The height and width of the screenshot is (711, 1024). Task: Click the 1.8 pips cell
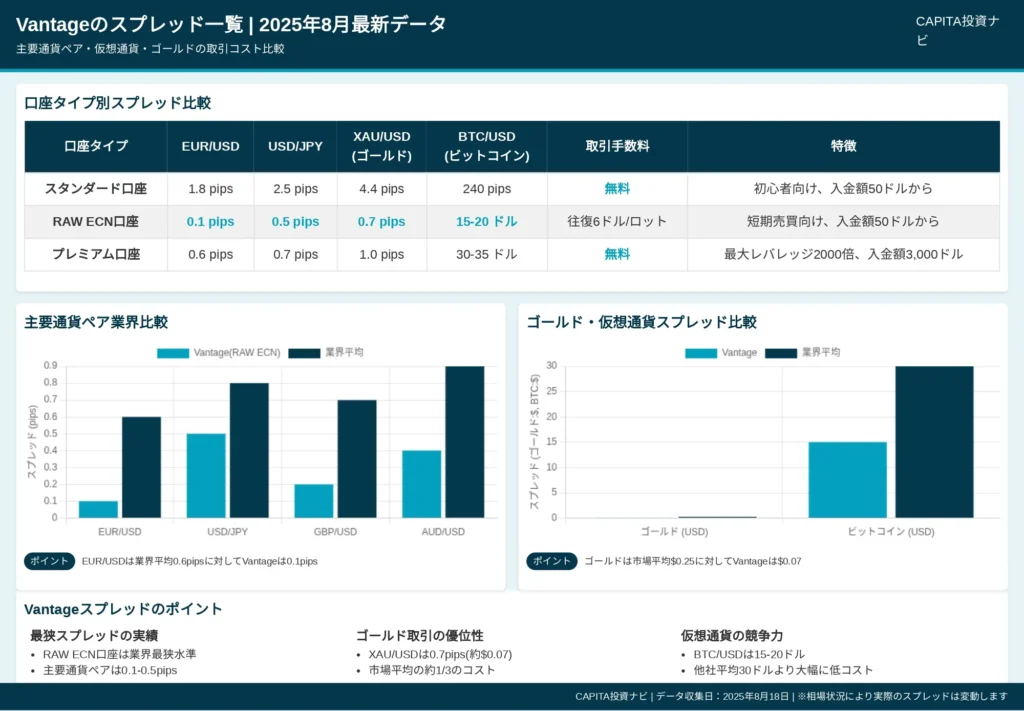point(210,189)
